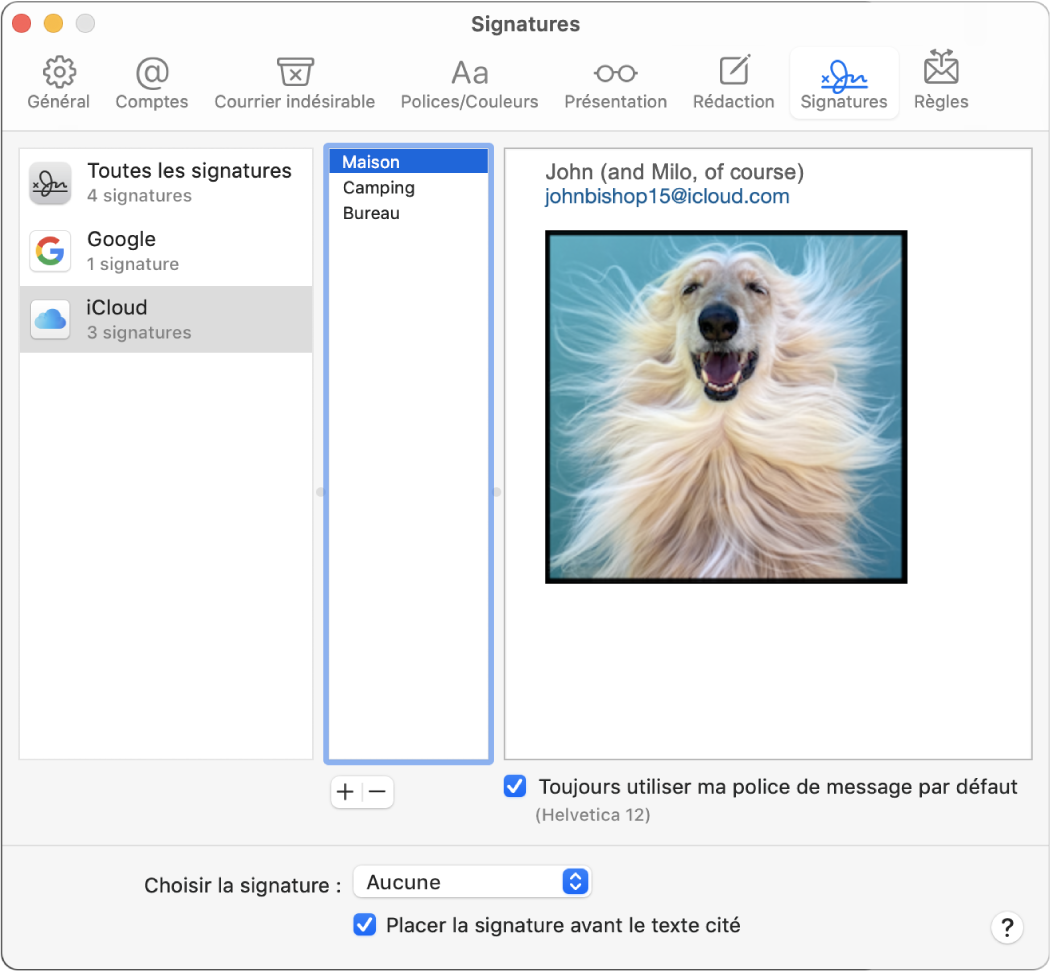Select the Comptes toolbar icon
The image size is (1051, 971).
(151, 82)
